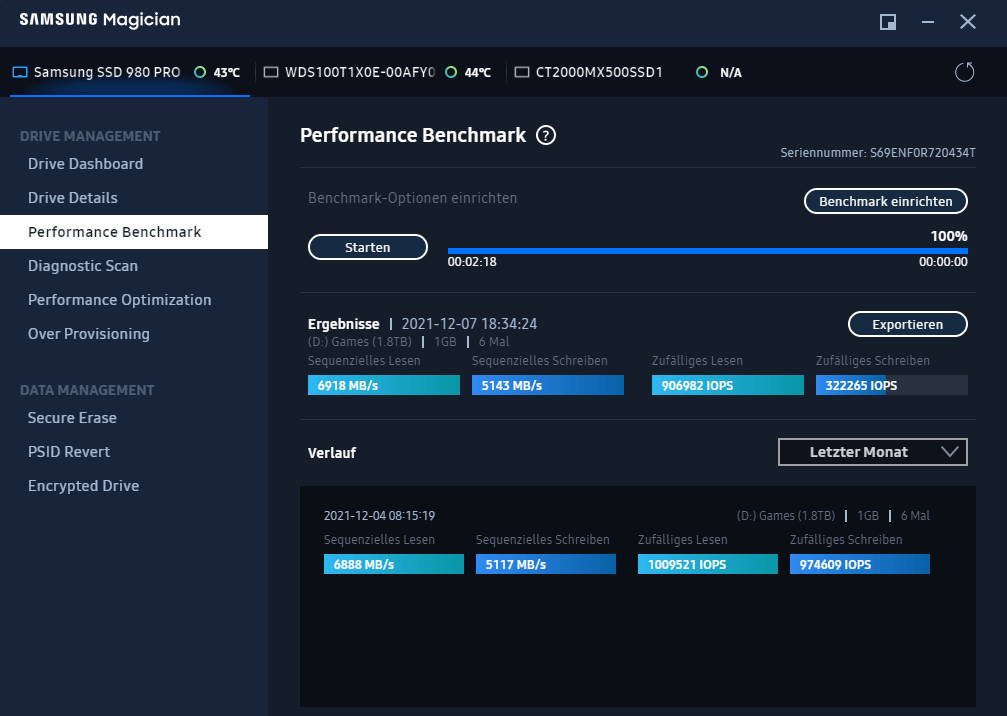
Task: Open Drive Dashboard
Action: 134,164
